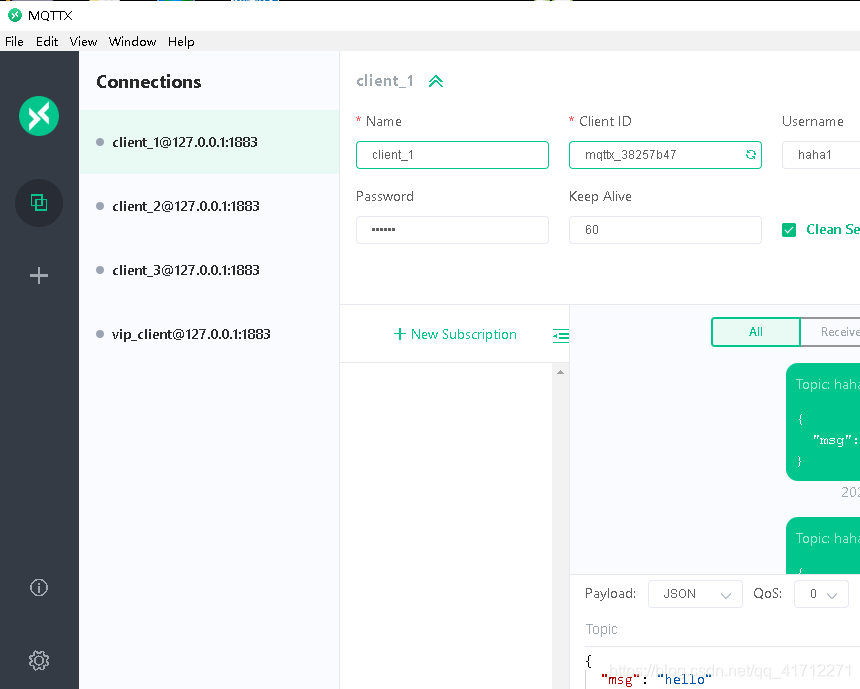This screenshot has width=860, height=689.
Task: Open the View menu
Action: point(83,42)
